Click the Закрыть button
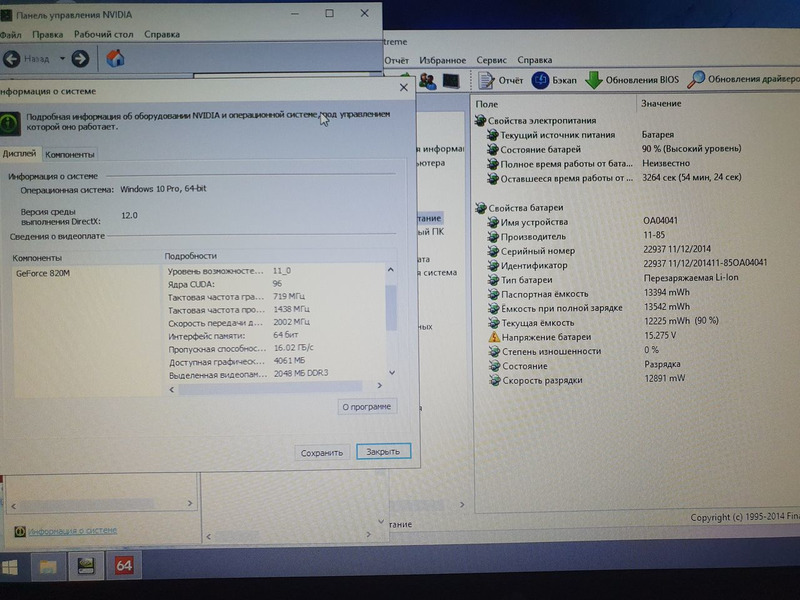800x600 pixels. click(383, 452)
